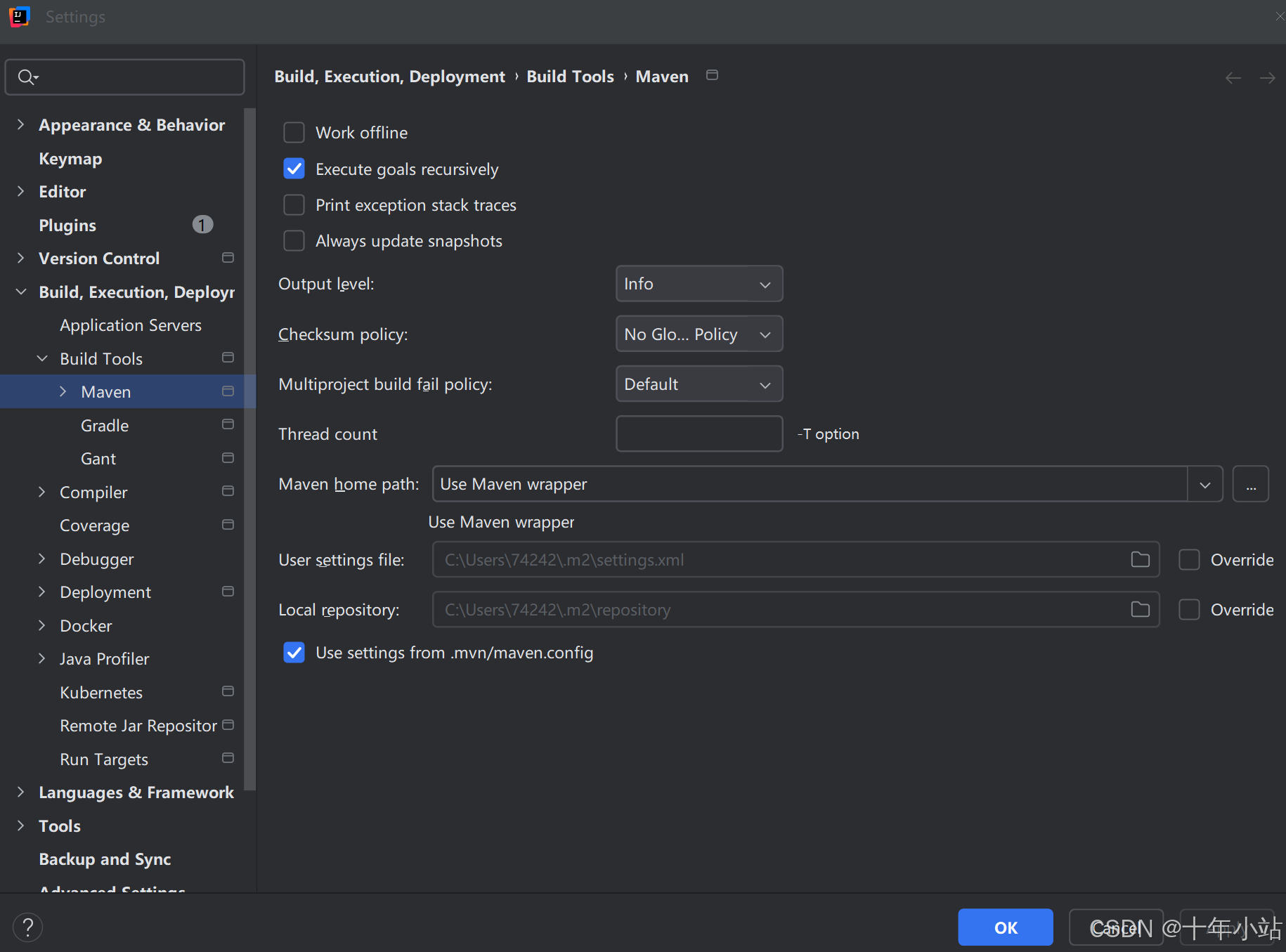1286x952 pixels.
Task: Uncheck Execute goals recursively
Action: [x=294, y=169]
